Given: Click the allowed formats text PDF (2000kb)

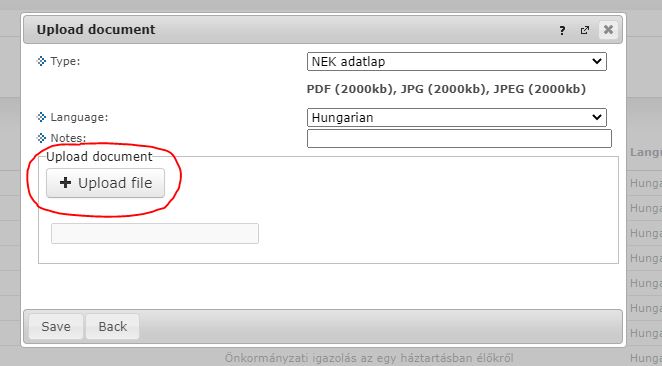Looking at the screenshot, I should [x=350, y=89].
